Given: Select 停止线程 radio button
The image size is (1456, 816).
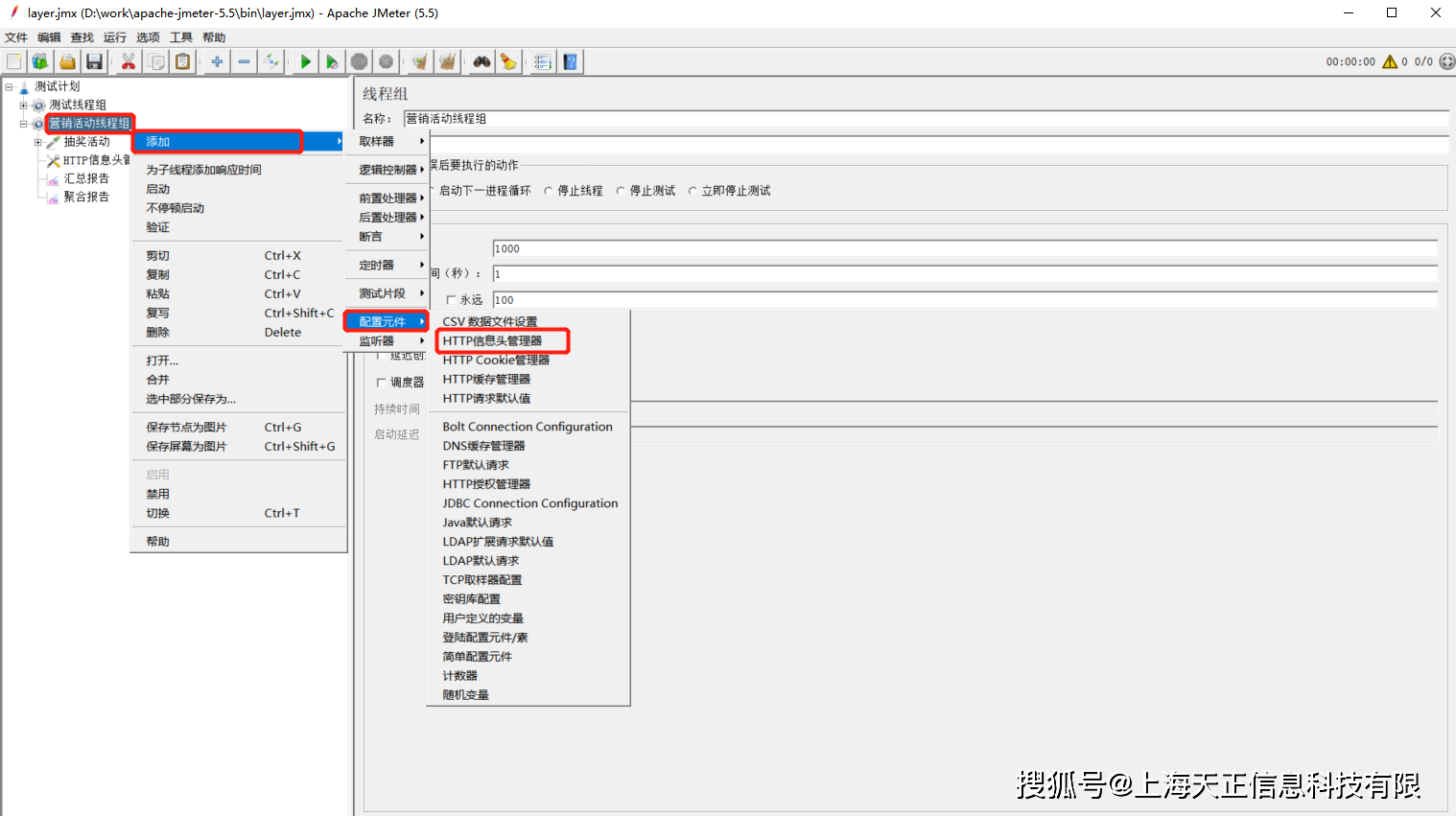Looking at the screenshot, I should (549, 191).
